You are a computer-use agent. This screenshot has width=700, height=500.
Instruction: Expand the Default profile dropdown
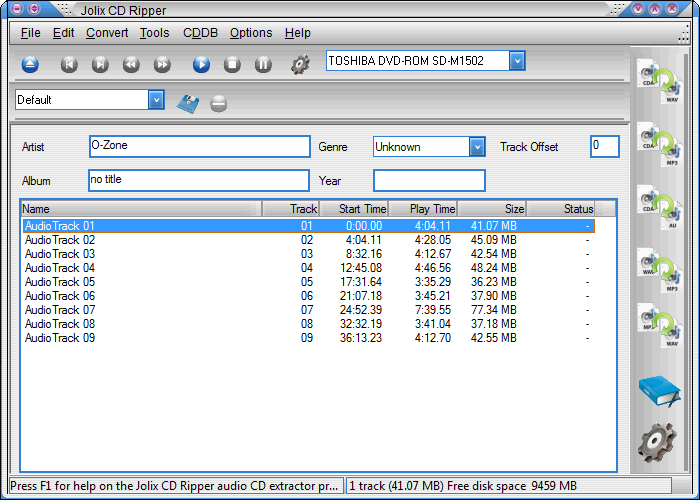(156, 100)
